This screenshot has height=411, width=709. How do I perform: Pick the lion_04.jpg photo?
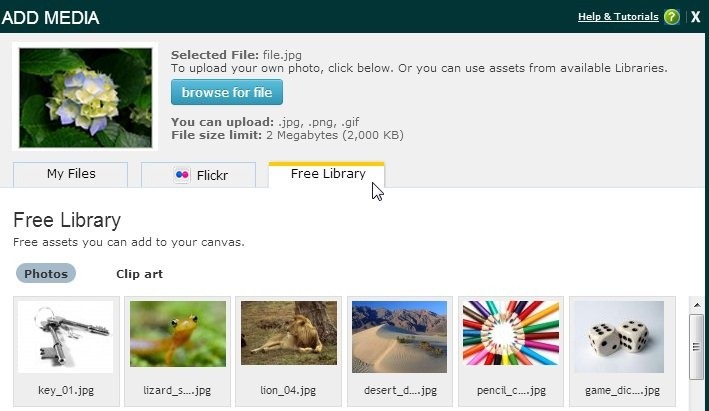pyautogui.click(x=289, y=335)
